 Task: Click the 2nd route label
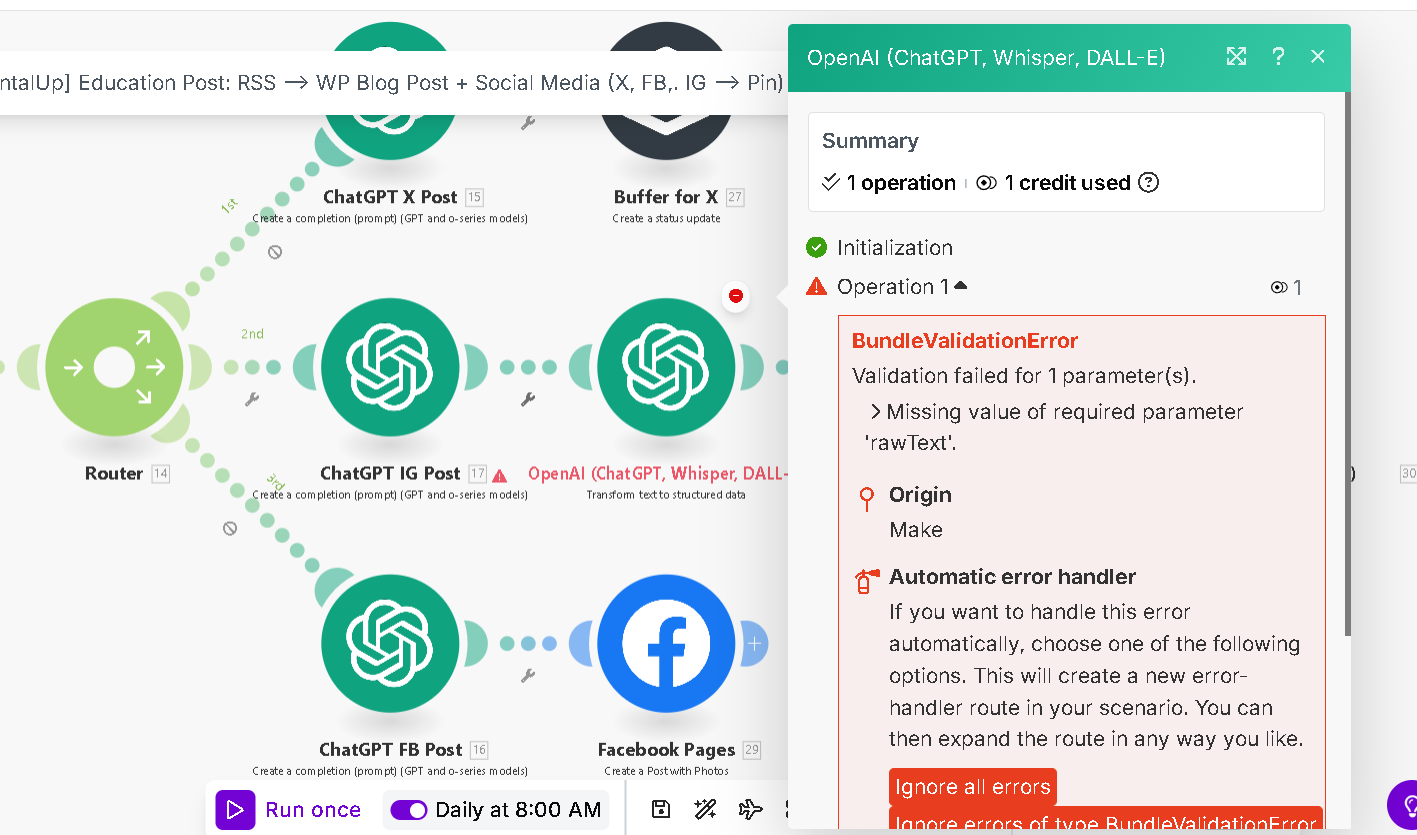click(252, 334)
